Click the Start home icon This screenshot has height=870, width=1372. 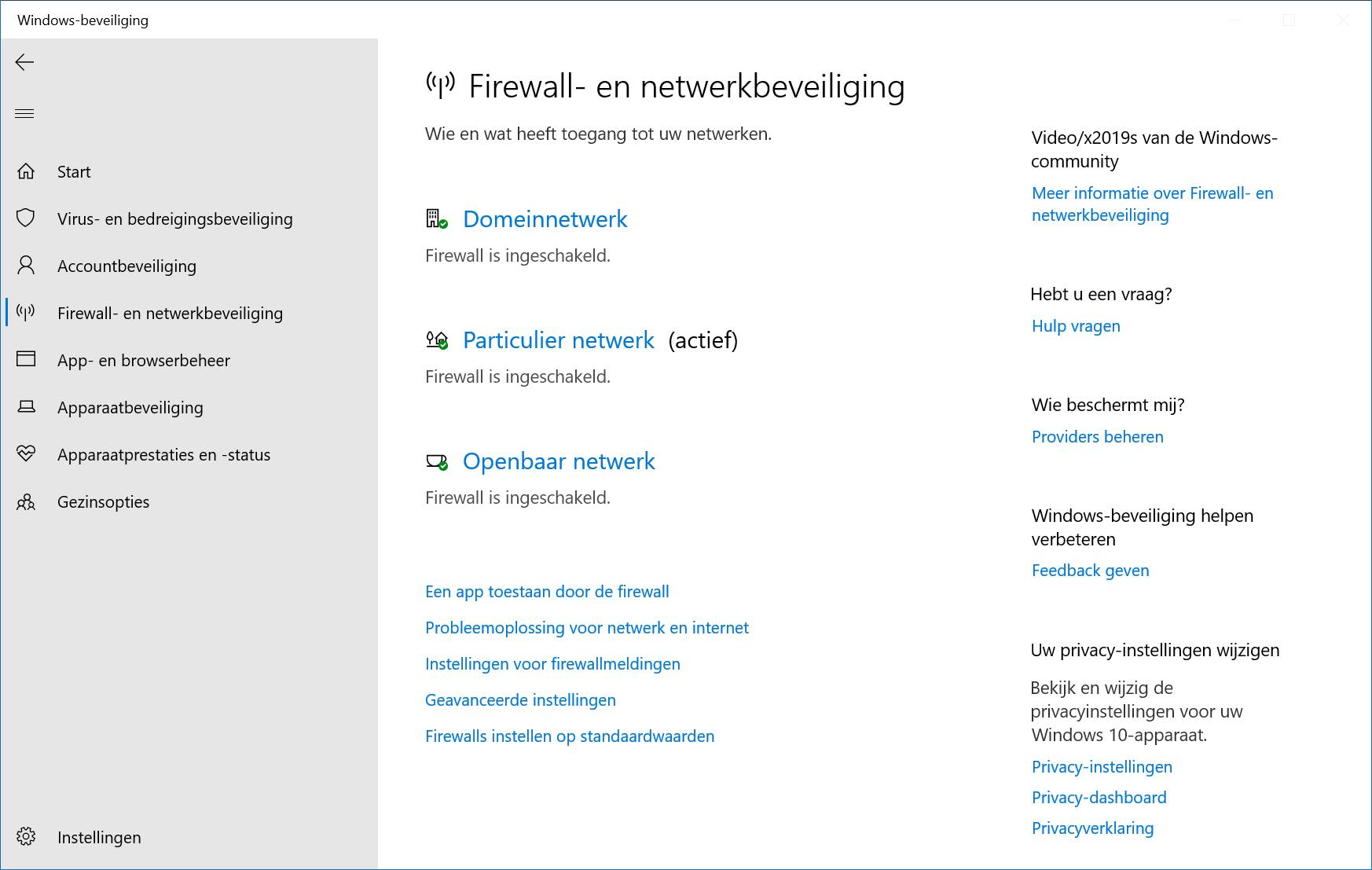pyautogui.click(x=26, y=171)
